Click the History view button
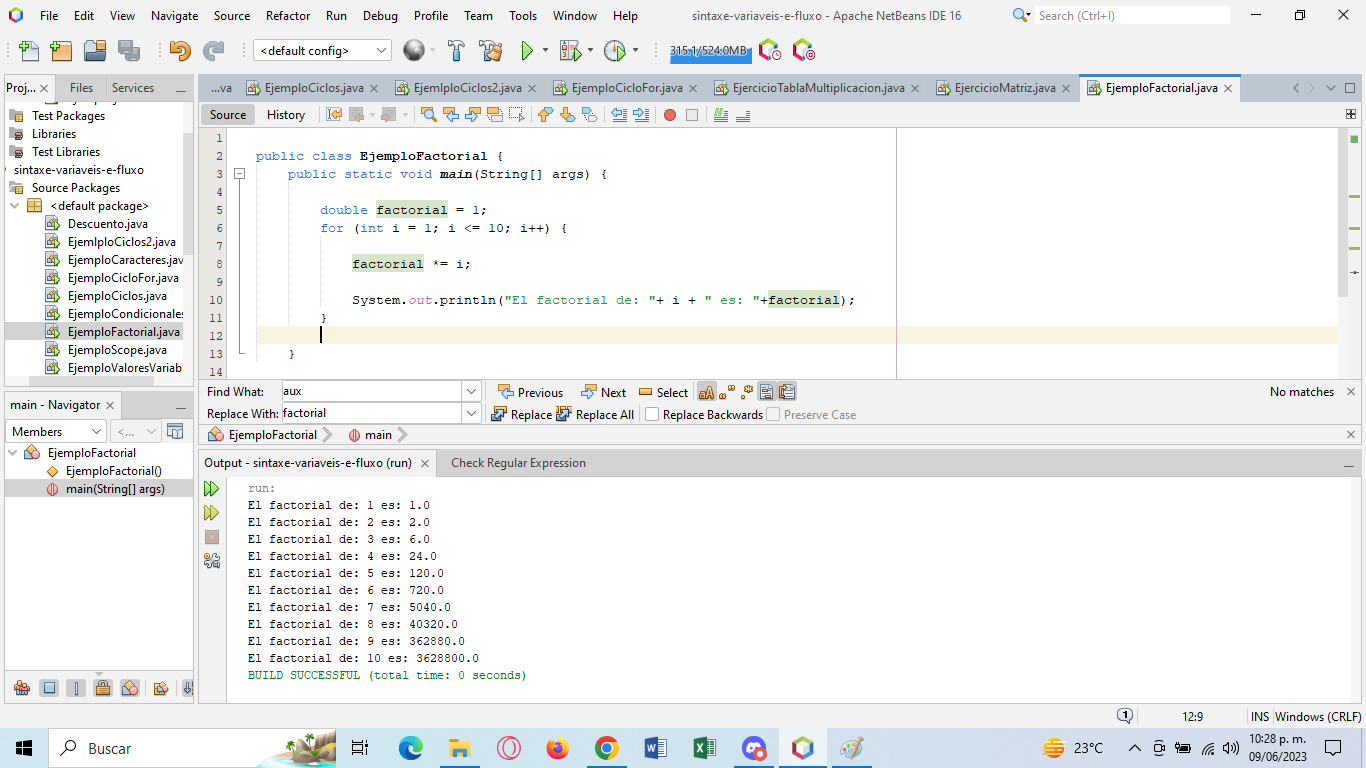 click(x=286, y=115)
